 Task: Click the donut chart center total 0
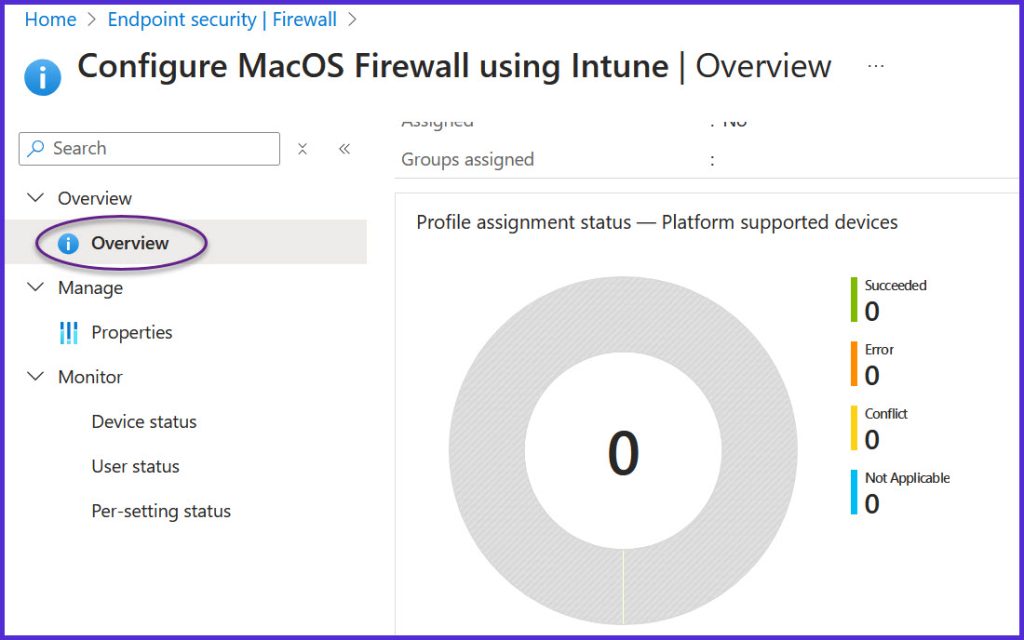point(623,453)
